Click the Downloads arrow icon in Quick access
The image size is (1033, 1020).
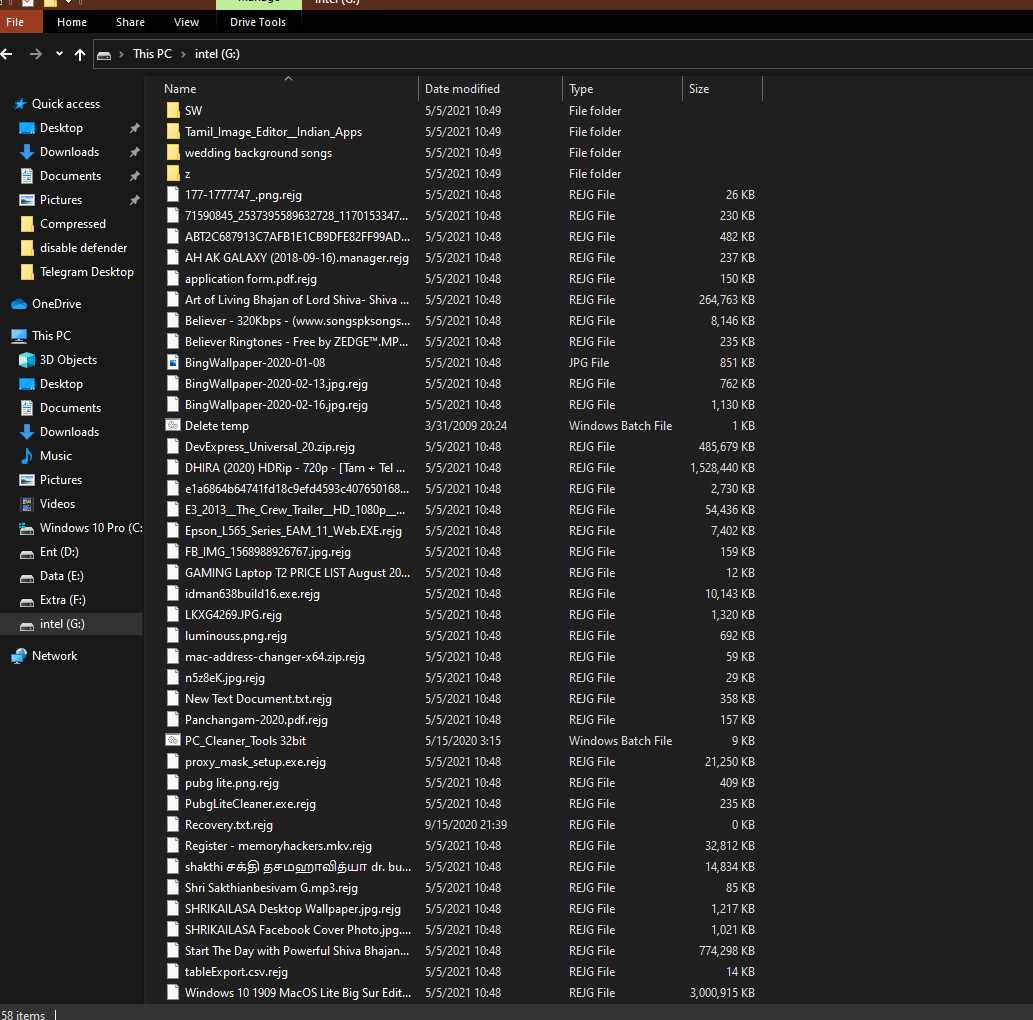click(27, 152)
